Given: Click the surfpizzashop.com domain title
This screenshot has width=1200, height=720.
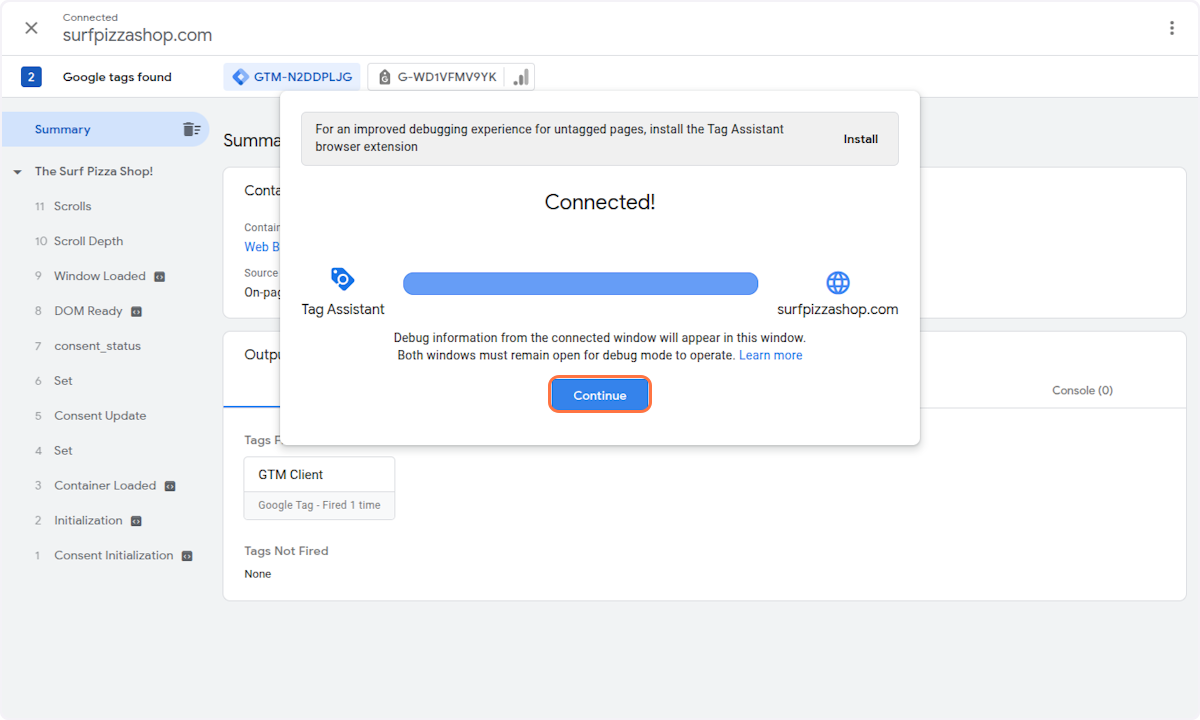Looking at the screenshot, I should [137, 35].
